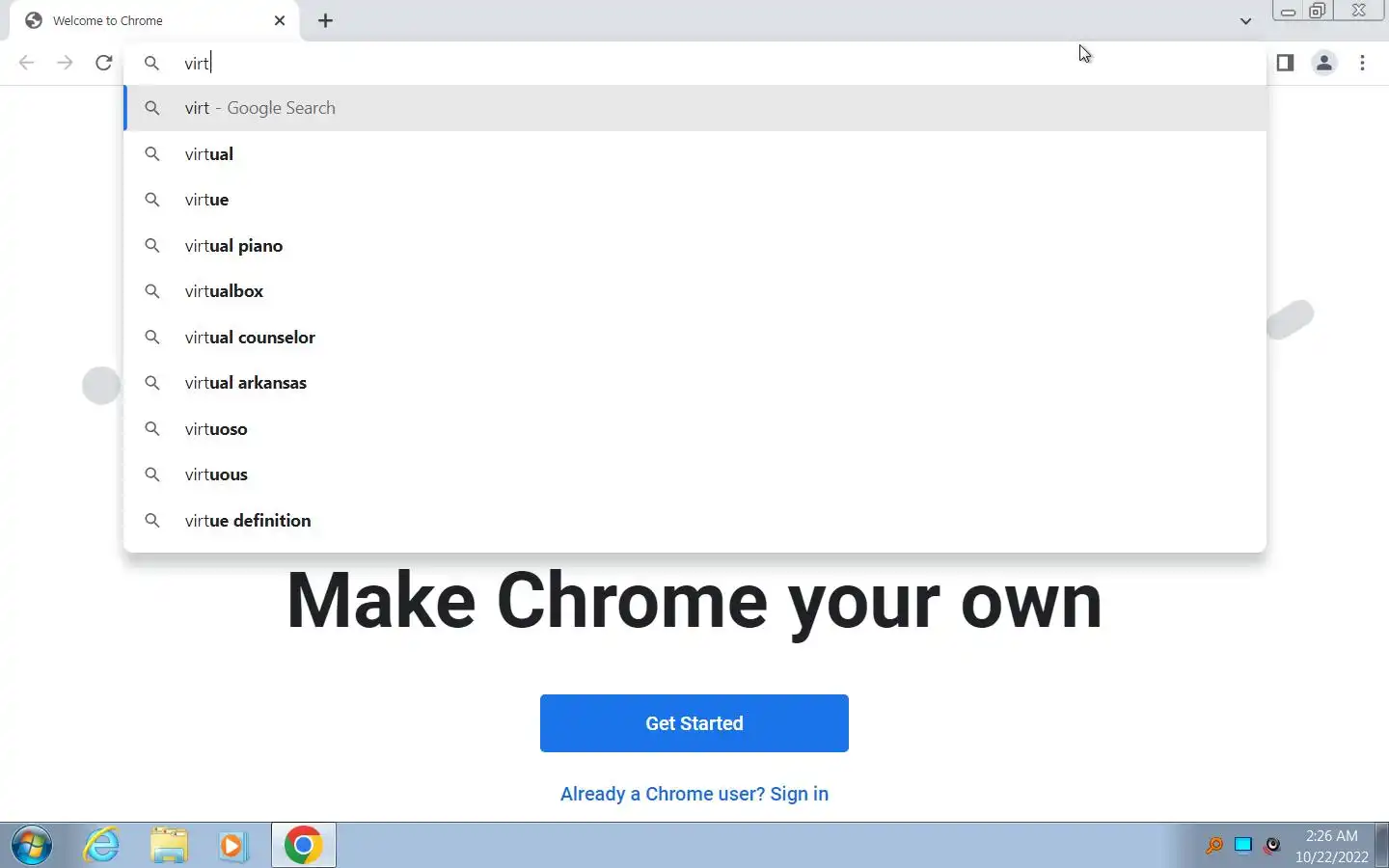The height and width of the screenshot is (868, 1389).
Task: Choose the 'virtuoso' suggestion
Action: [x=694, y=429]
